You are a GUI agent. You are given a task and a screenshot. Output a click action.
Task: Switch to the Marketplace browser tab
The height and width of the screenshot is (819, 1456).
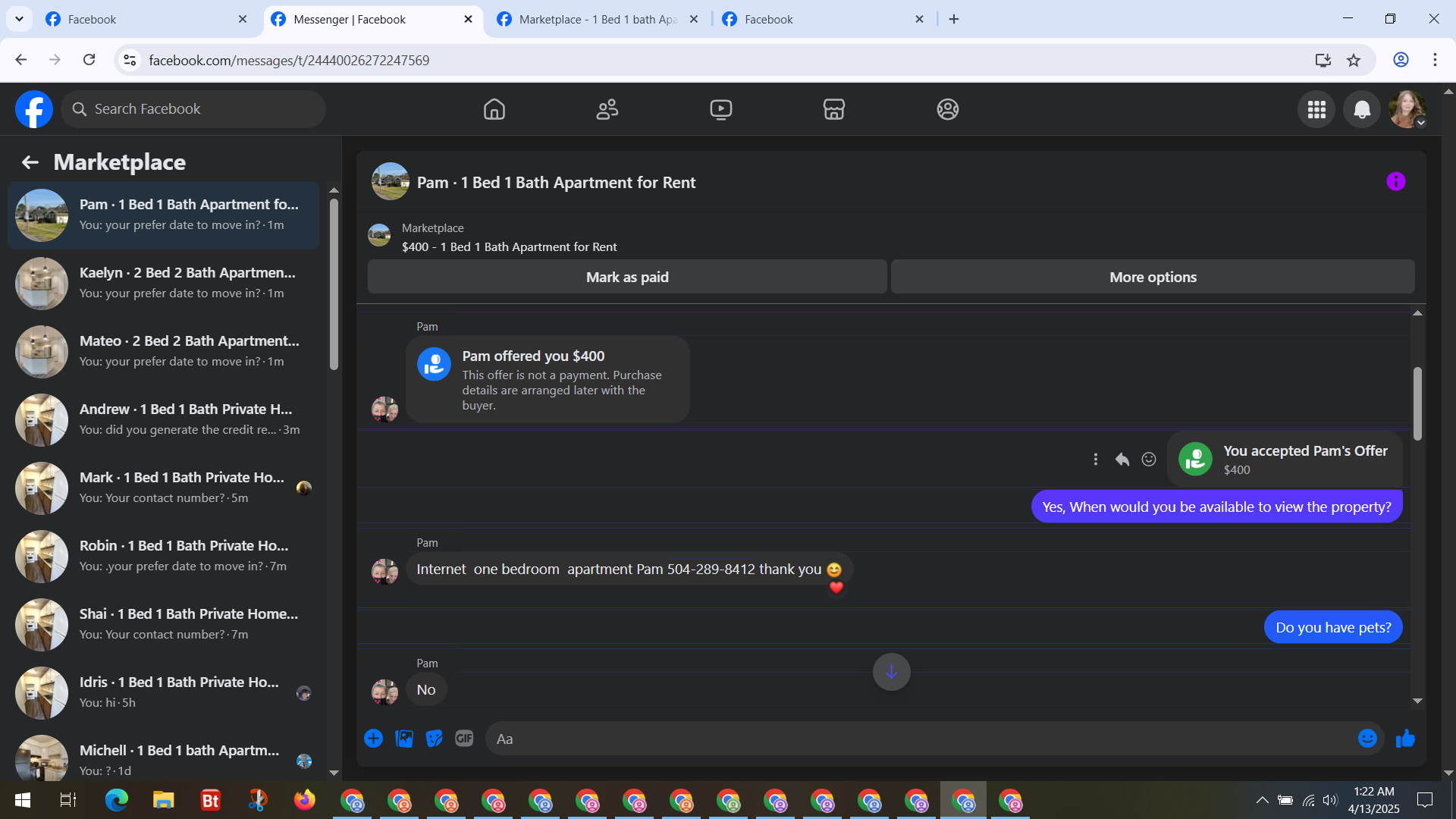click(598, 20)
